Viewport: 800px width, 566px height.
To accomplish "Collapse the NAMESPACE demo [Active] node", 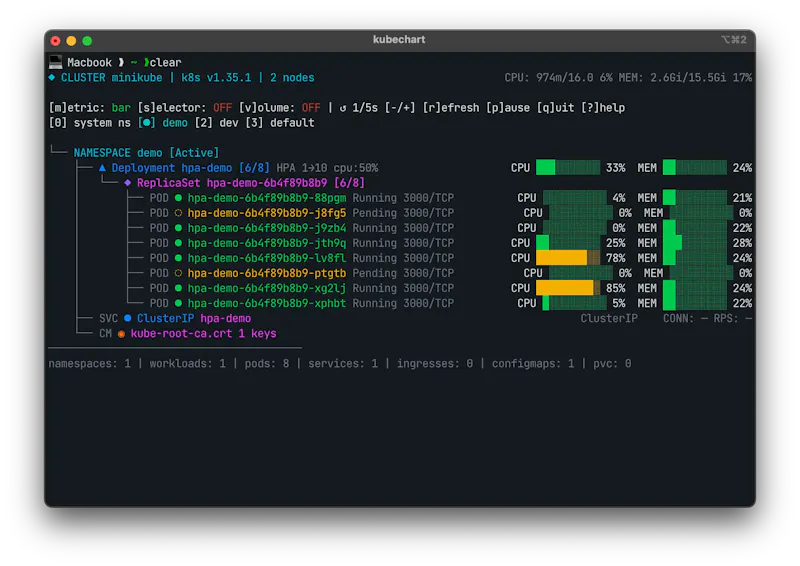I will 146,153.
